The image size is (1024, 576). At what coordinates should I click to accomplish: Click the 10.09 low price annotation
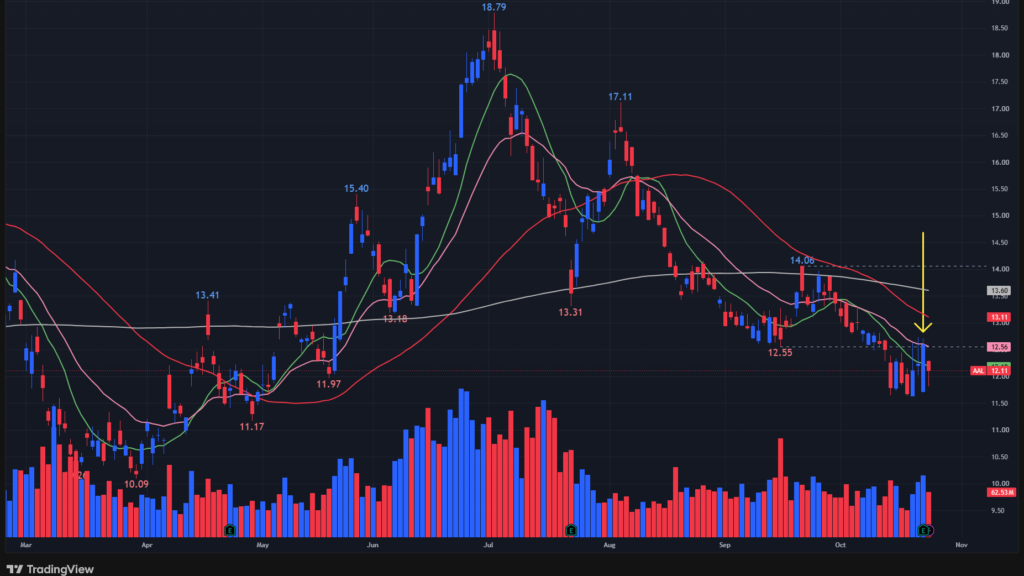click(136, 485)
